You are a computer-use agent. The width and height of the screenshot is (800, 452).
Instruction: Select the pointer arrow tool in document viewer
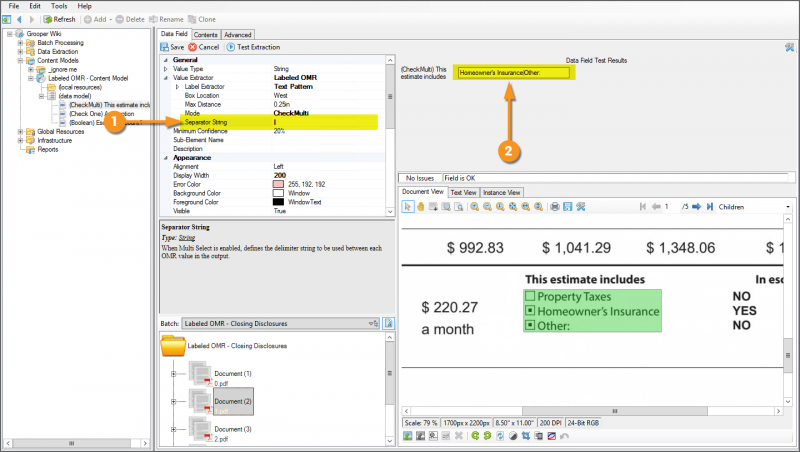pyautogui.click(x=408, y=207)
